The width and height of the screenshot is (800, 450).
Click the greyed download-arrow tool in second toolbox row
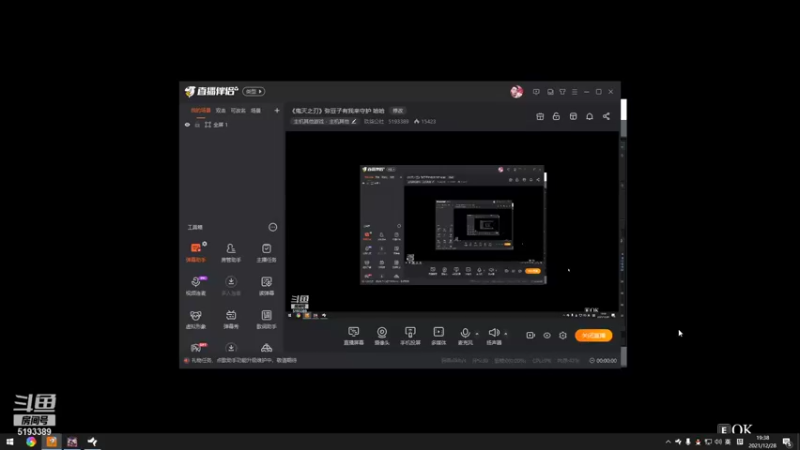click(x=231, y=286)
